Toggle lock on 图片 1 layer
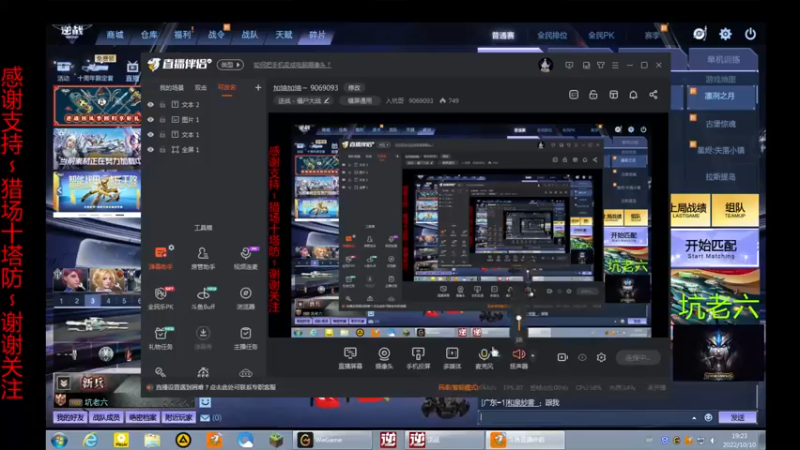Screen dimensions: 800x450 click(x=162, y=119)
